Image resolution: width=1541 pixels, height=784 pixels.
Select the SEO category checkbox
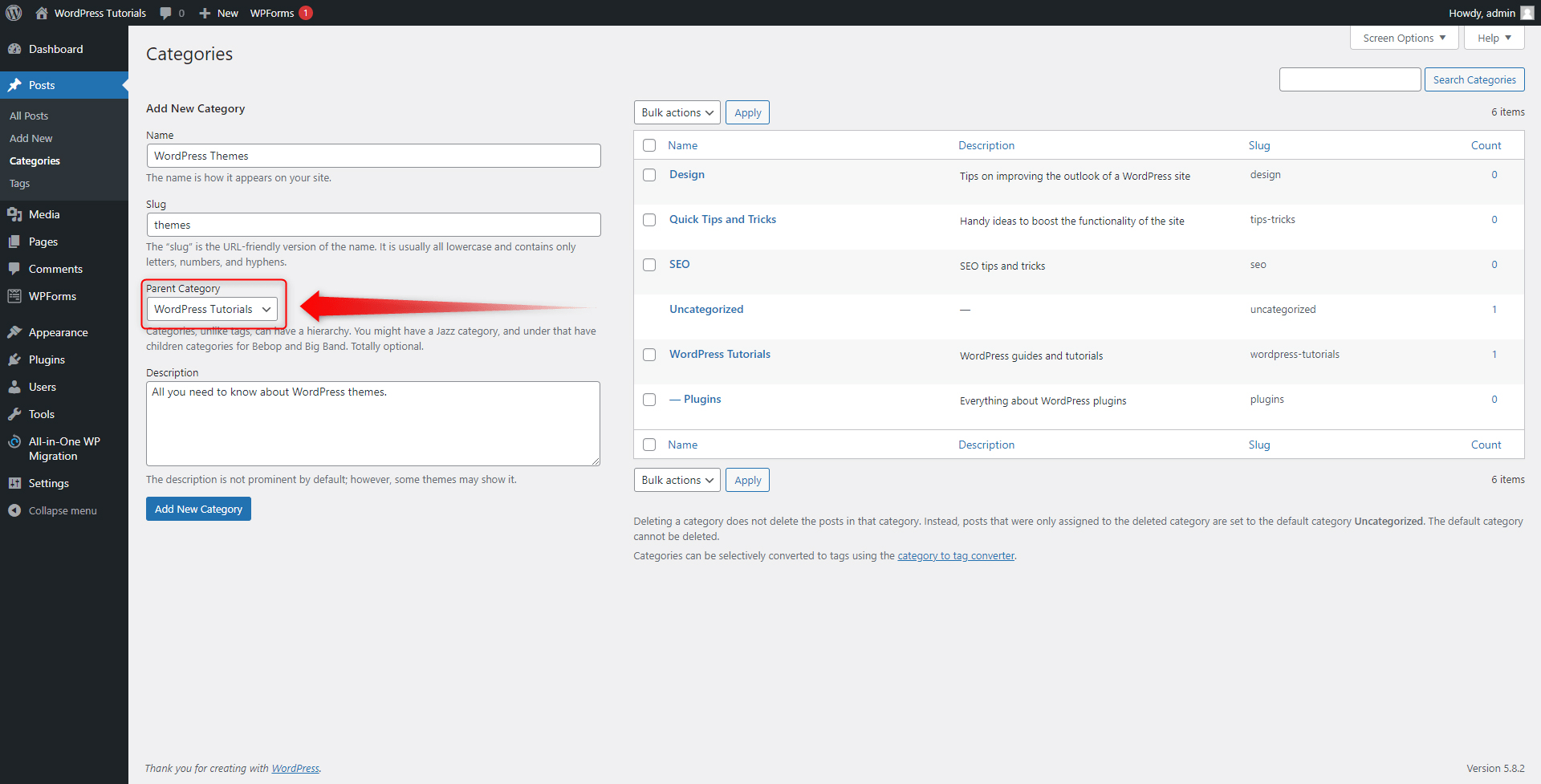click(649, 265)
